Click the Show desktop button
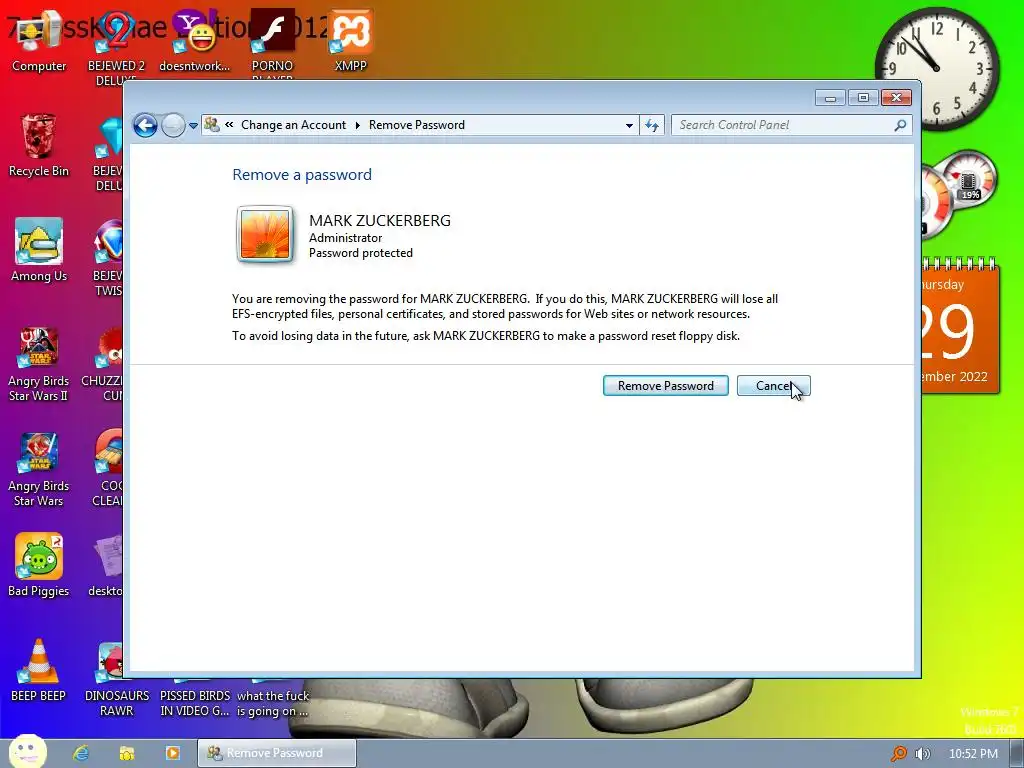 pos(1017,754)
